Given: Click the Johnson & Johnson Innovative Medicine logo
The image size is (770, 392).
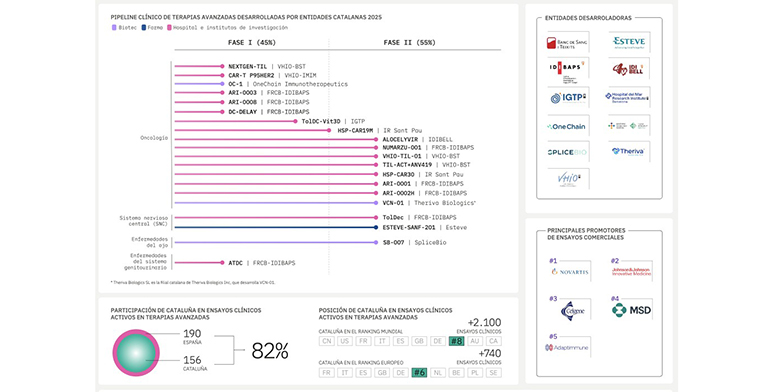Looking at the screenshot, I should (x=632, y=272).
